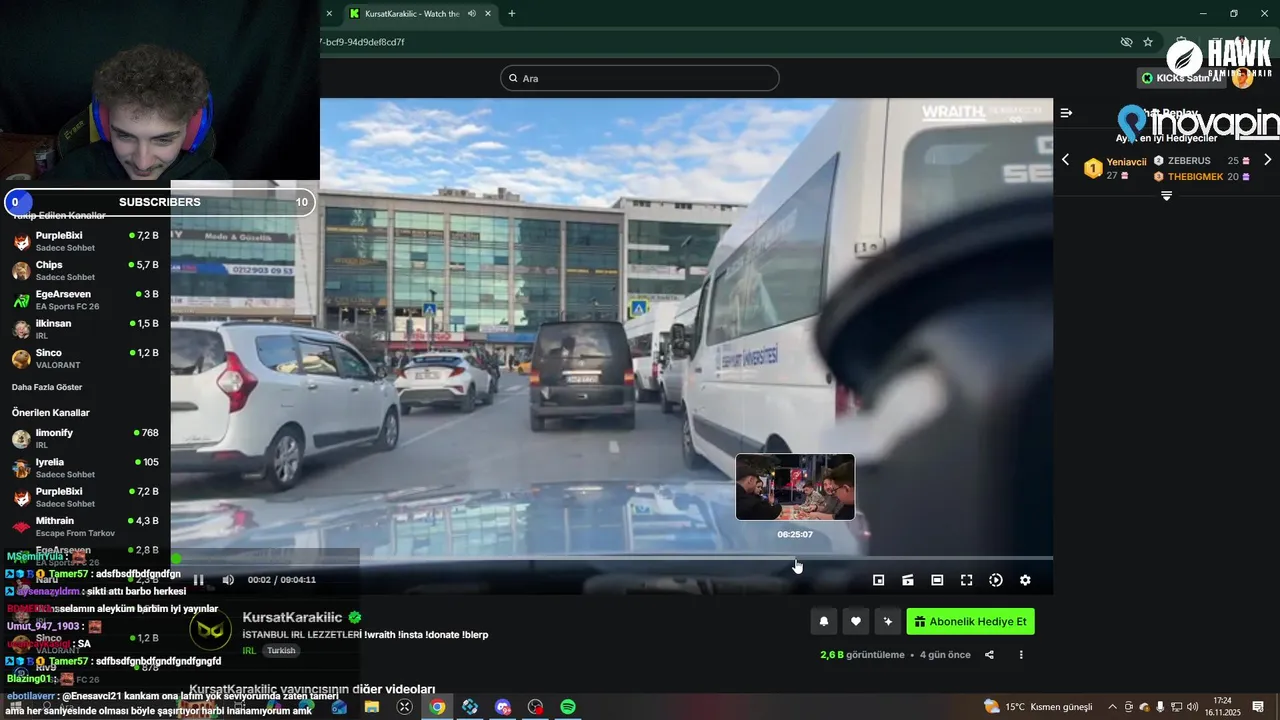Open Chips channel in sidebar
The height and width of the screenshot is (720, 1280).
click(86, 270)
